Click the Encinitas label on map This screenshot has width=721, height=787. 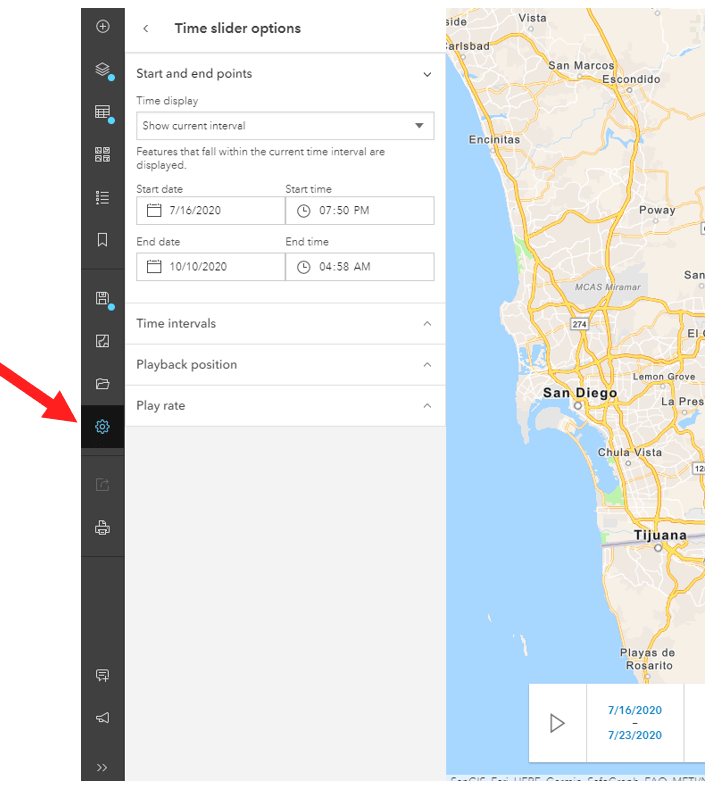tap(494, 140)
